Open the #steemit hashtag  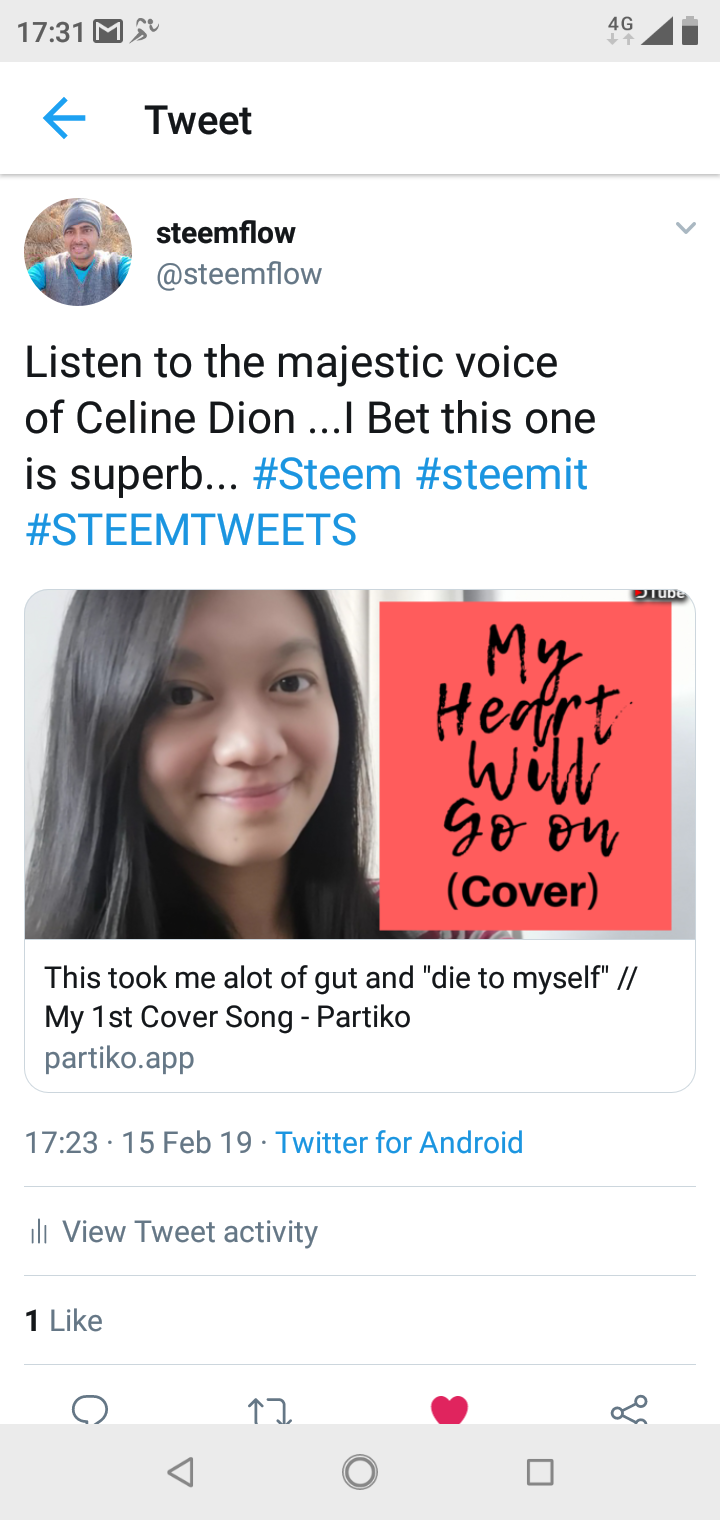(501, 474)
